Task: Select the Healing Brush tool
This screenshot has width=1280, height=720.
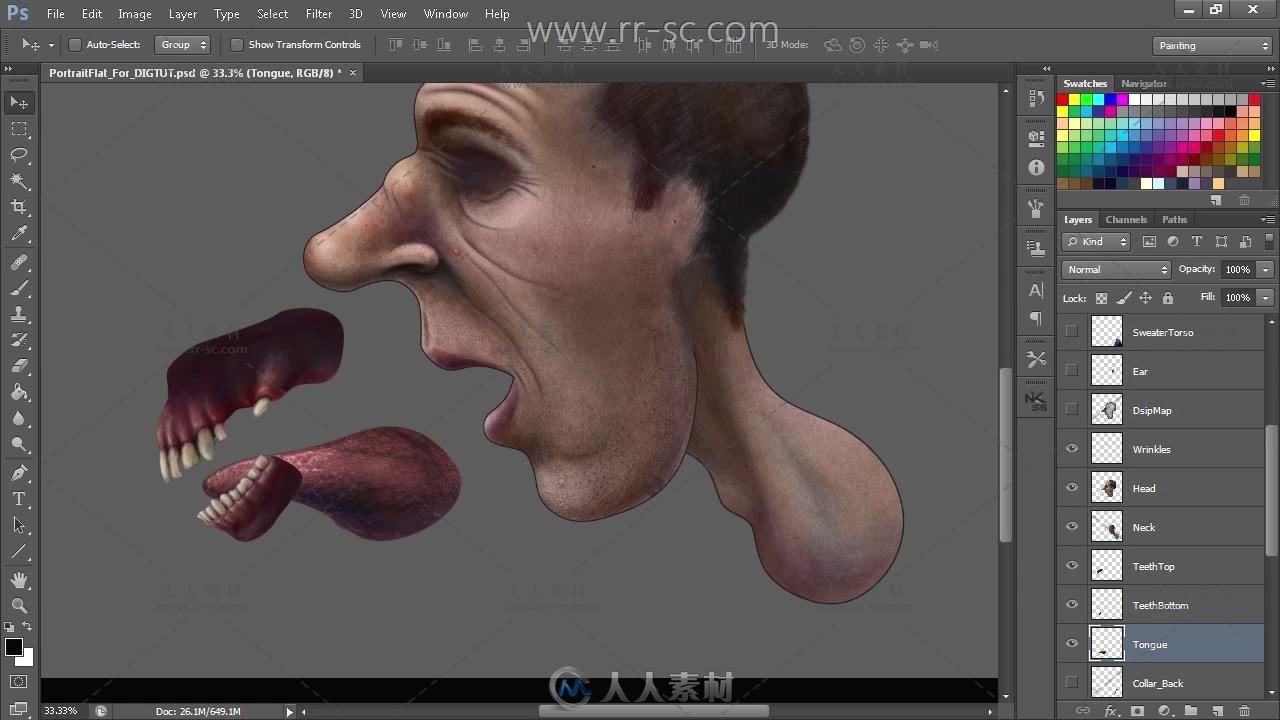Action: coord(19,262)
